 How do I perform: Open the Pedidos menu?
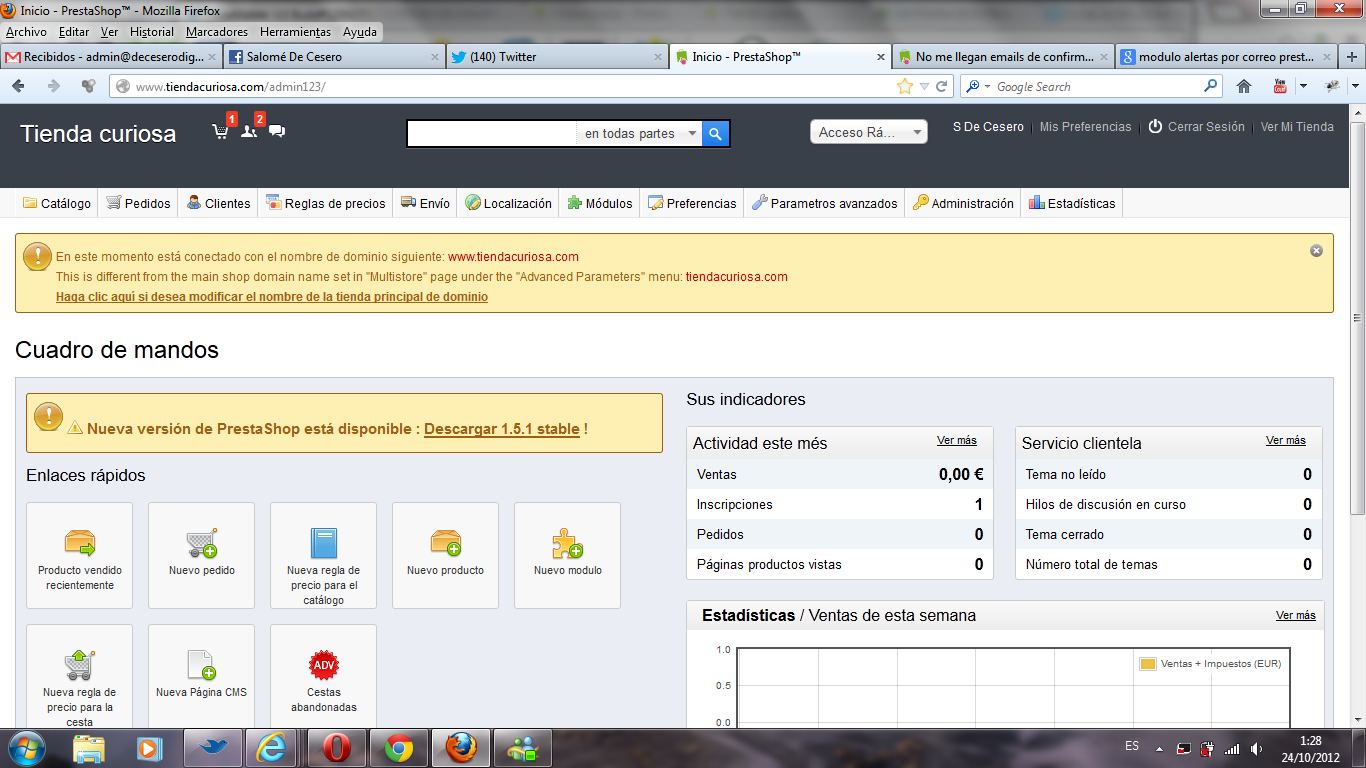(x=139, y=203)
